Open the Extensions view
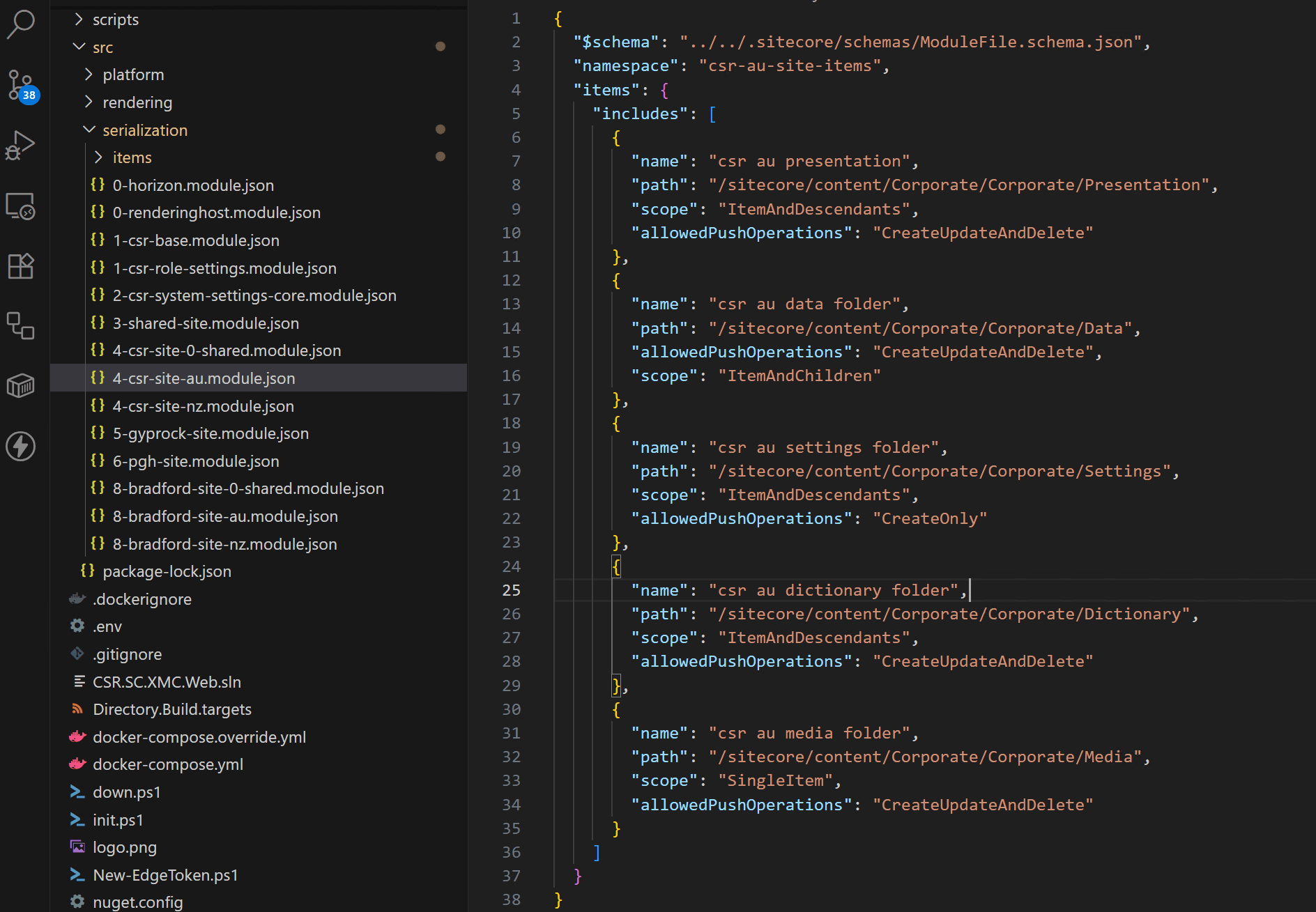This screenshot has height=912, width=1316. (21, 266)
